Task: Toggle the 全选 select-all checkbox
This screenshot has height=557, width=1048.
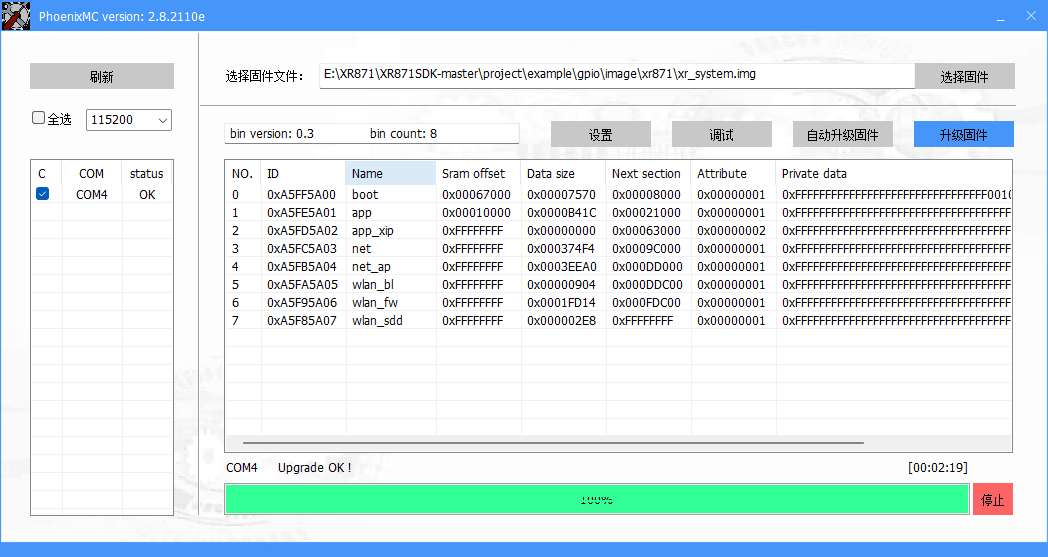Action: point(39,118)
